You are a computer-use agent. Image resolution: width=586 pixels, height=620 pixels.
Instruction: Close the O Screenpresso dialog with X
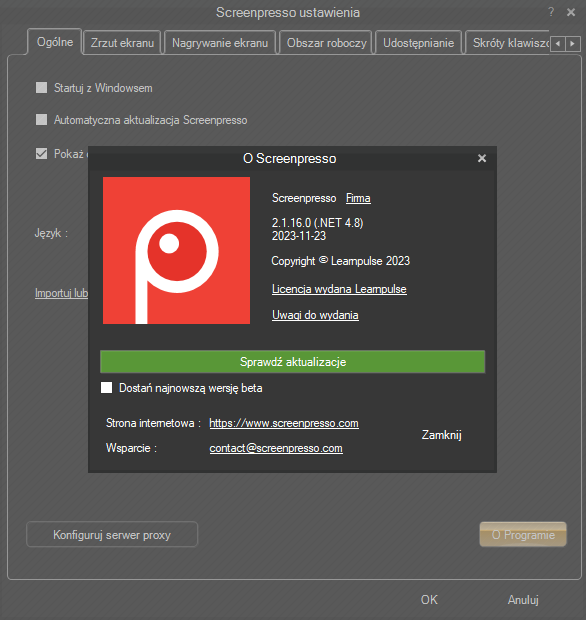[x=482, y=159]
